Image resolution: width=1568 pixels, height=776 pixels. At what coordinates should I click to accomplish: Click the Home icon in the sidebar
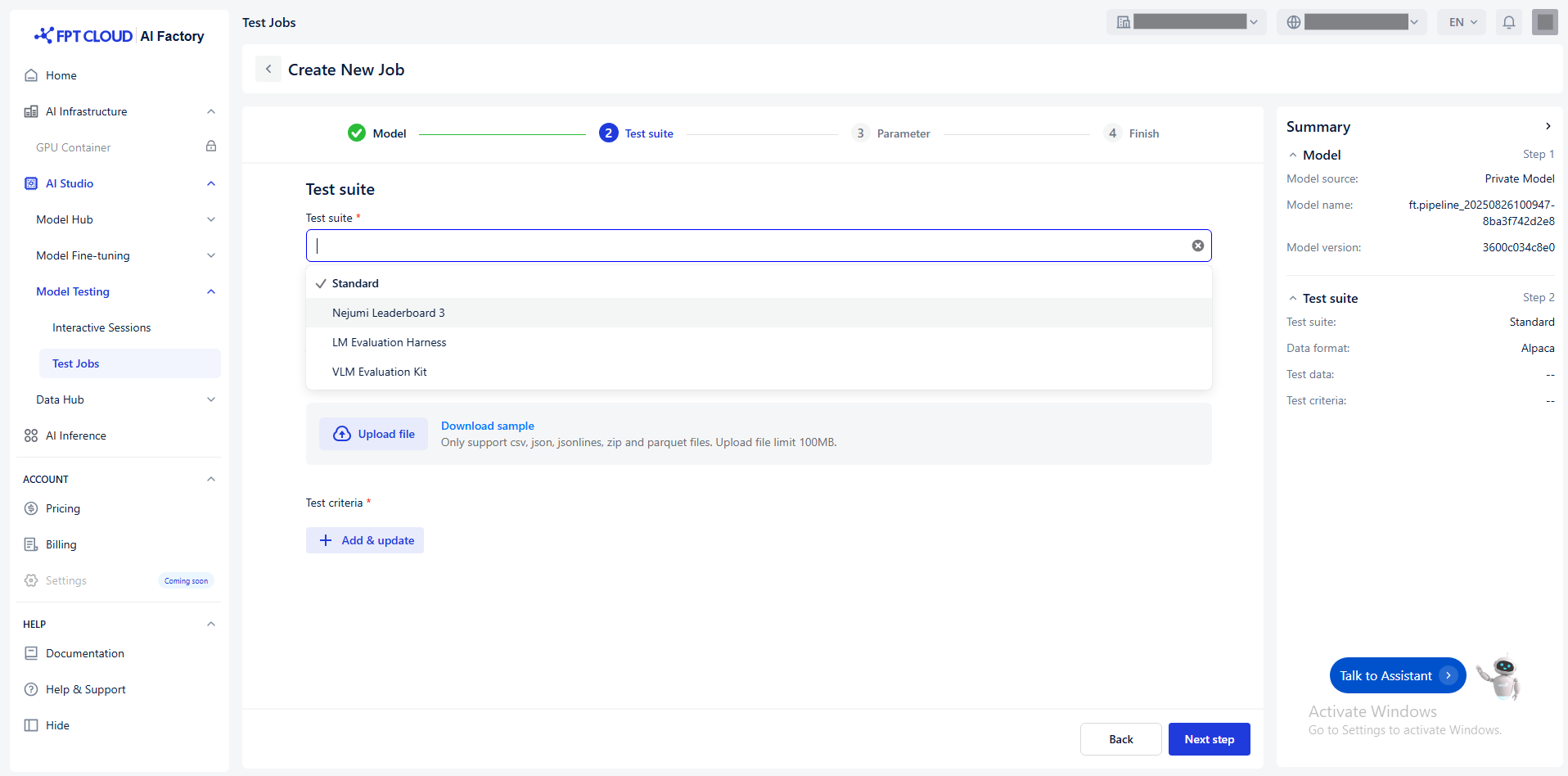tap(31, 75)
